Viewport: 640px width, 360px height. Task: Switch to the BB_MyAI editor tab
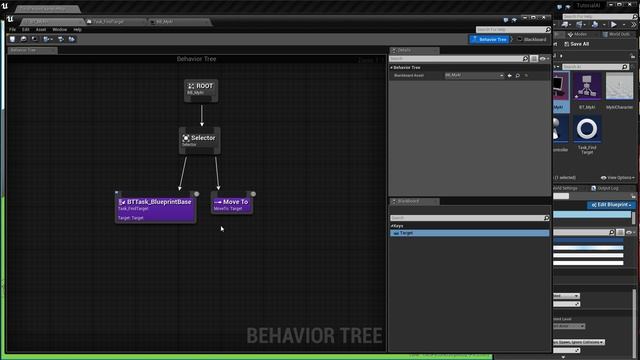tap(180, 22)
